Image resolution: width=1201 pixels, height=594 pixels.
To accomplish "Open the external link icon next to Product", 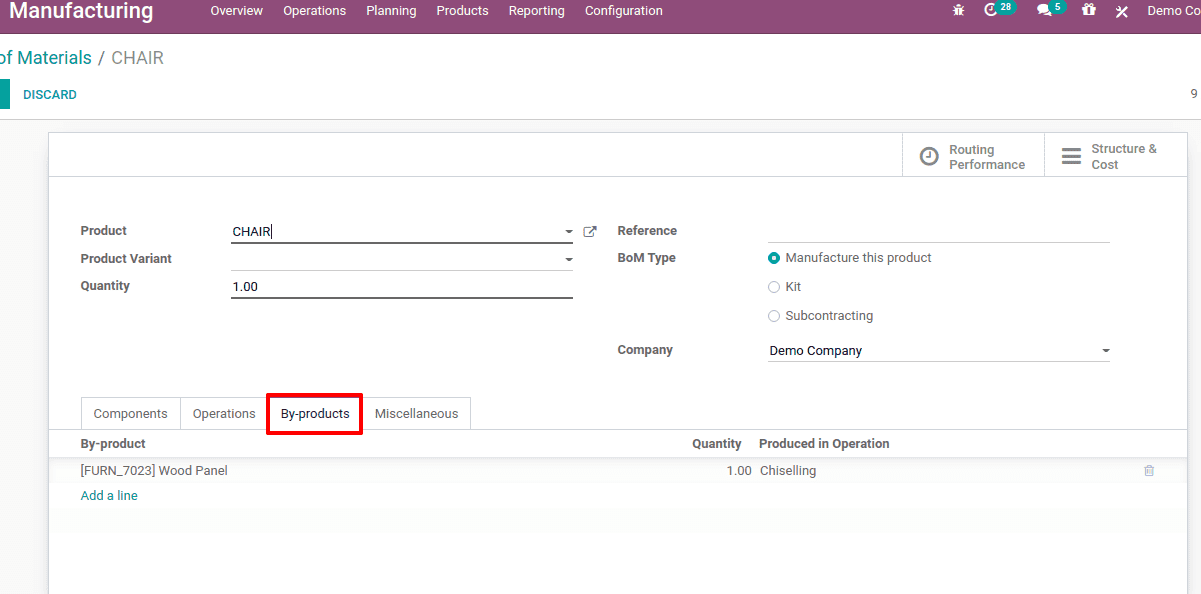I will (590, 231).
